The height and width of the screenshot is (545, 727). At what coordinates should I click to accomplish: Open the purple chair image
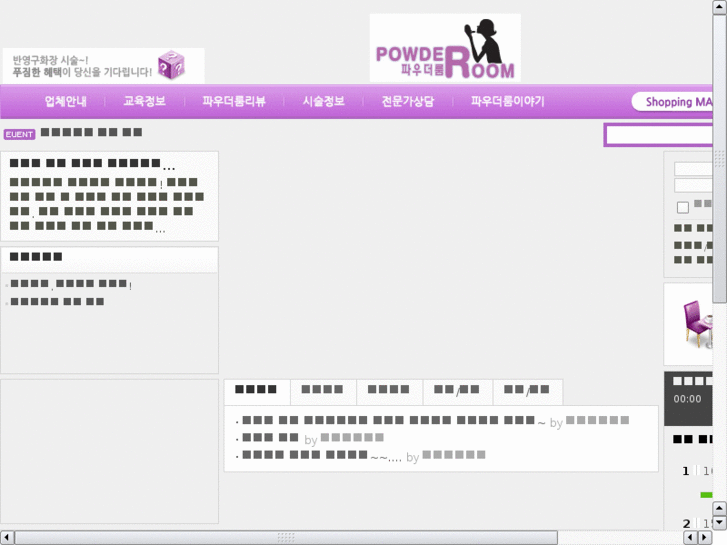[697, 324]
